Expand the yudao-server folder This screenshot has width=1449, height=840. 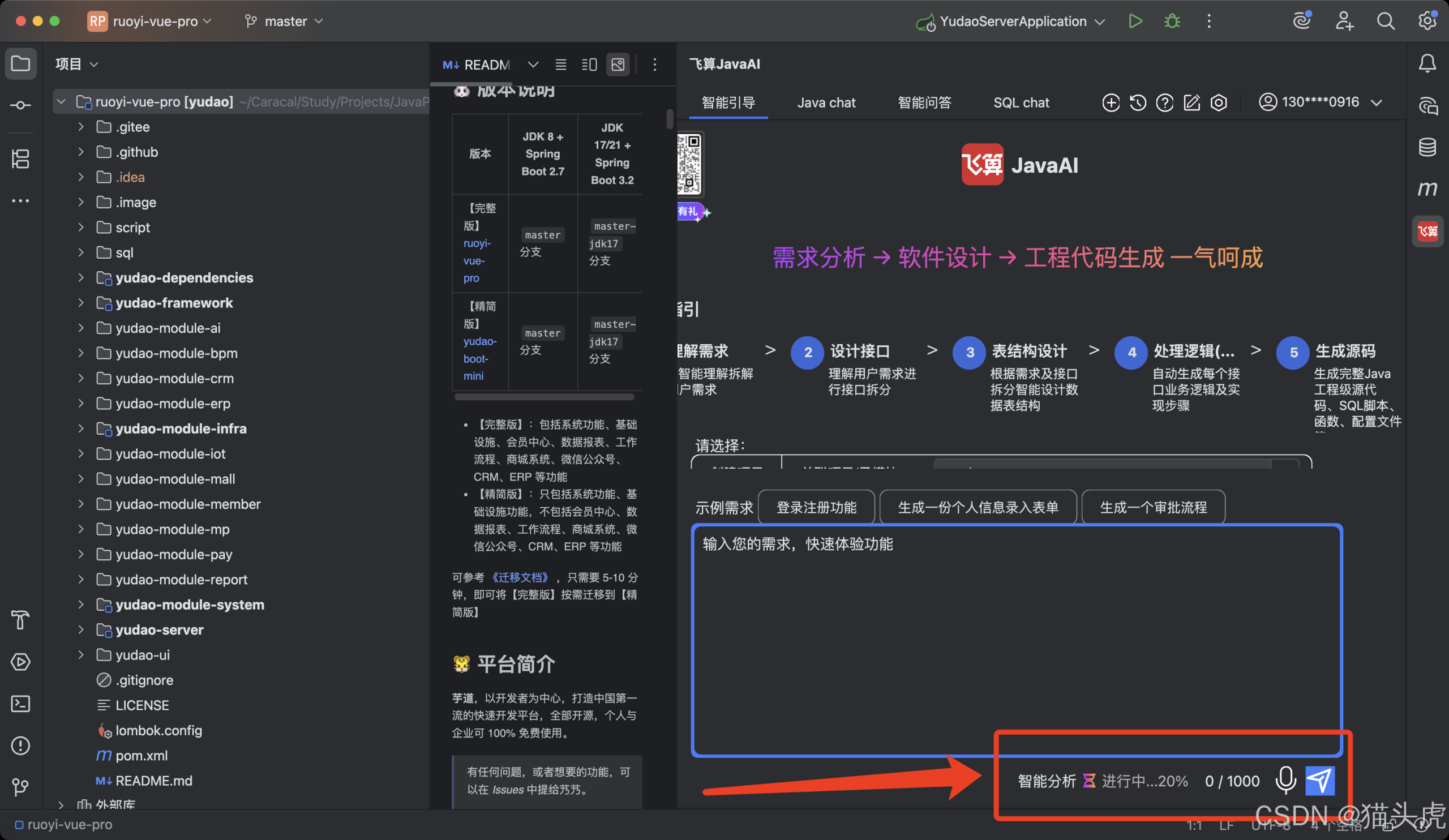80,629
